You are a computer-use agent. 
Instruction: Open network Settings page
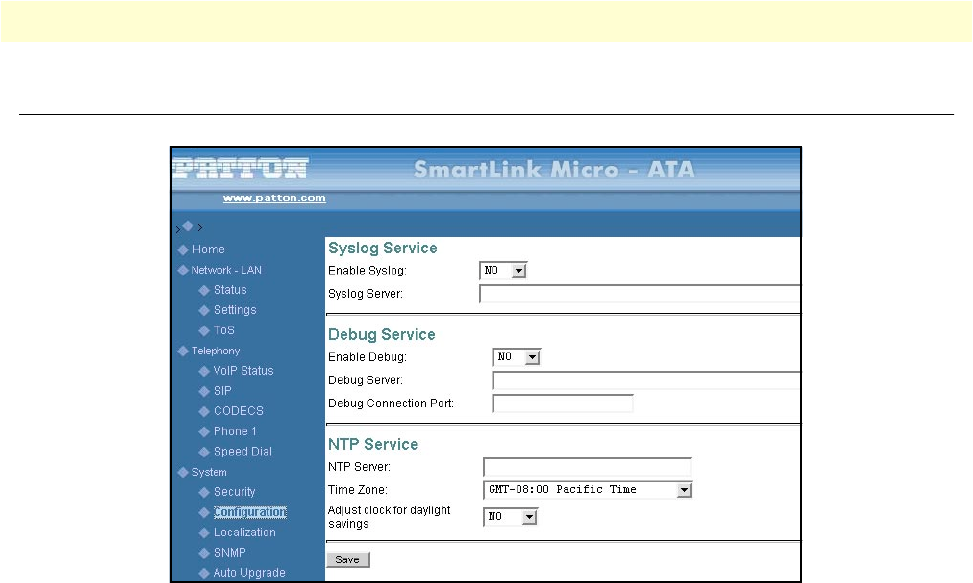click(x=235, y=310)
